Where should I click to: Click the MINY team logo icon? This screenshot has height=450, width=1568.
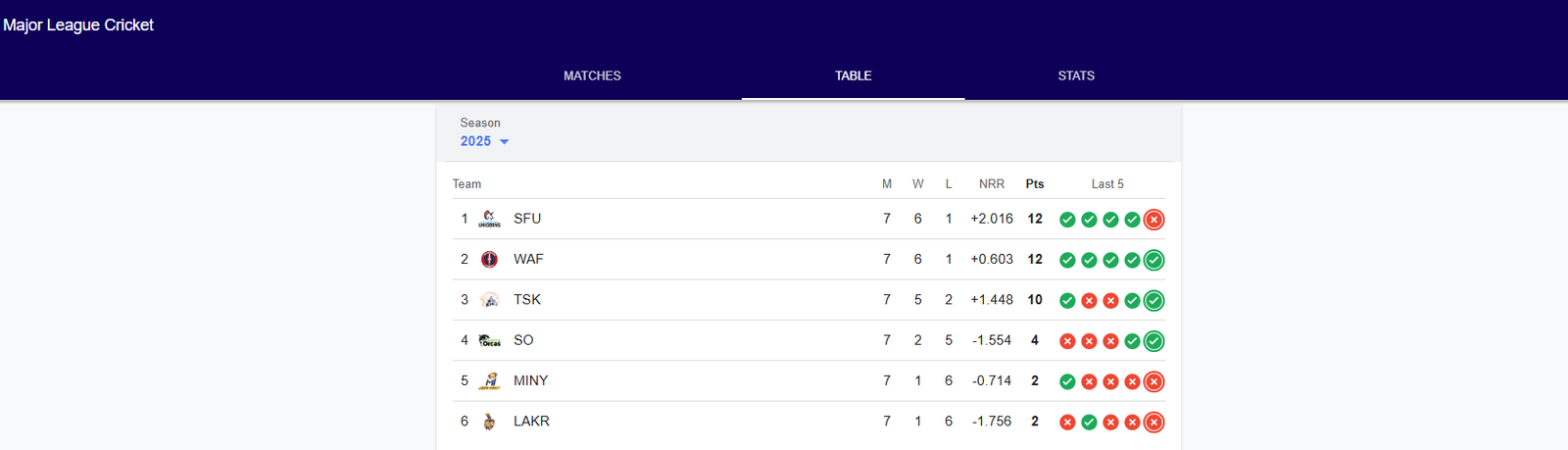coord(489,380)
